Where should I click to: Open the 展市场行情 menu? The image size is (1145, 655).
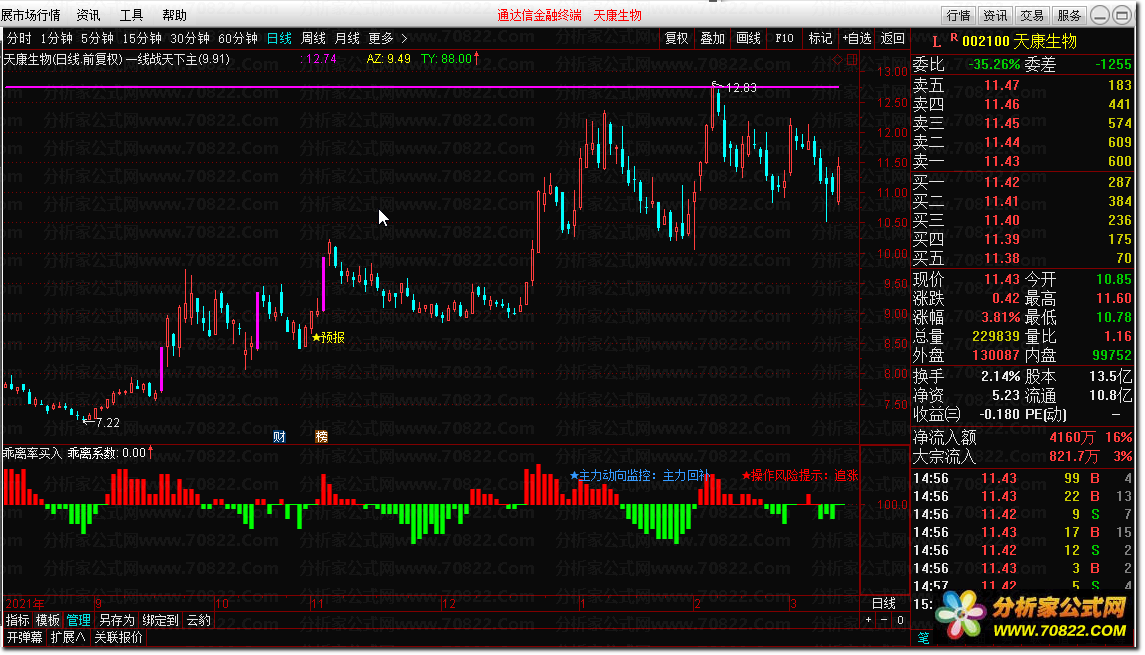pyautogui.click(x=31, y=15)
